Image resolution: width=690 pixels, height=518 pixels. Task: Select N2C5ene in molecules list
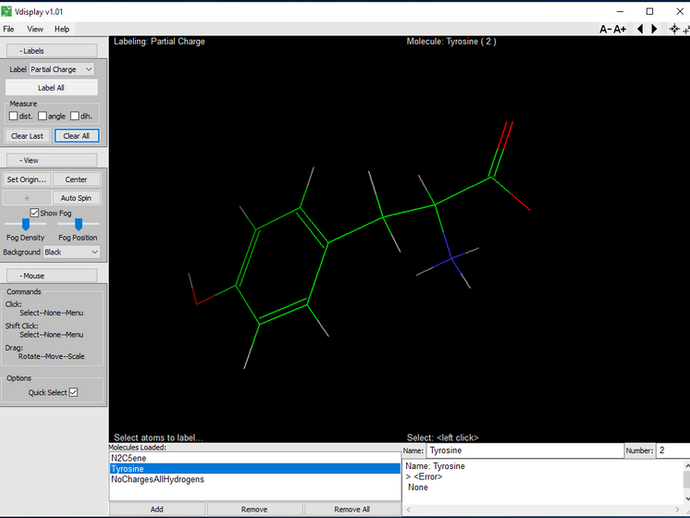coord(255,458)
